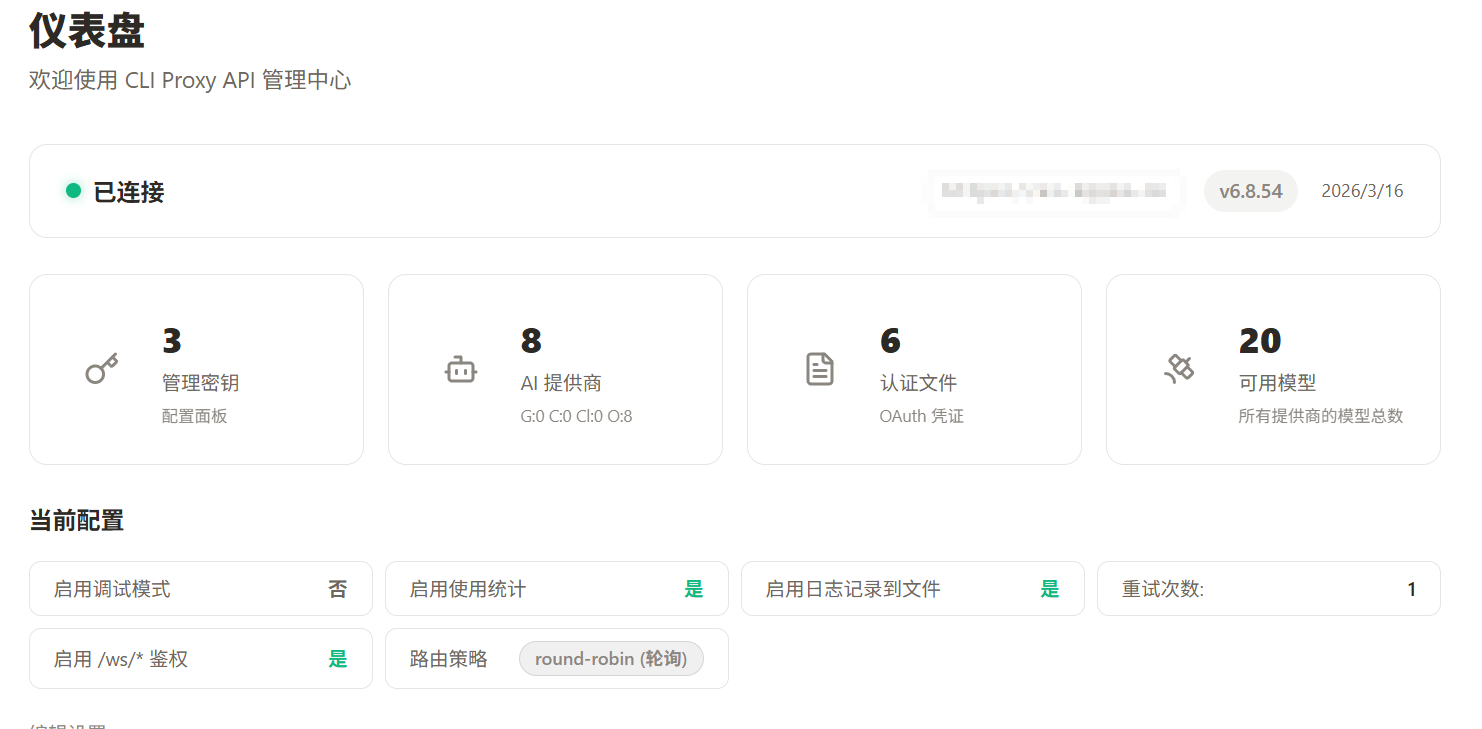
Task: Click the 已连接 status label
Action: (x=128, y=192)
